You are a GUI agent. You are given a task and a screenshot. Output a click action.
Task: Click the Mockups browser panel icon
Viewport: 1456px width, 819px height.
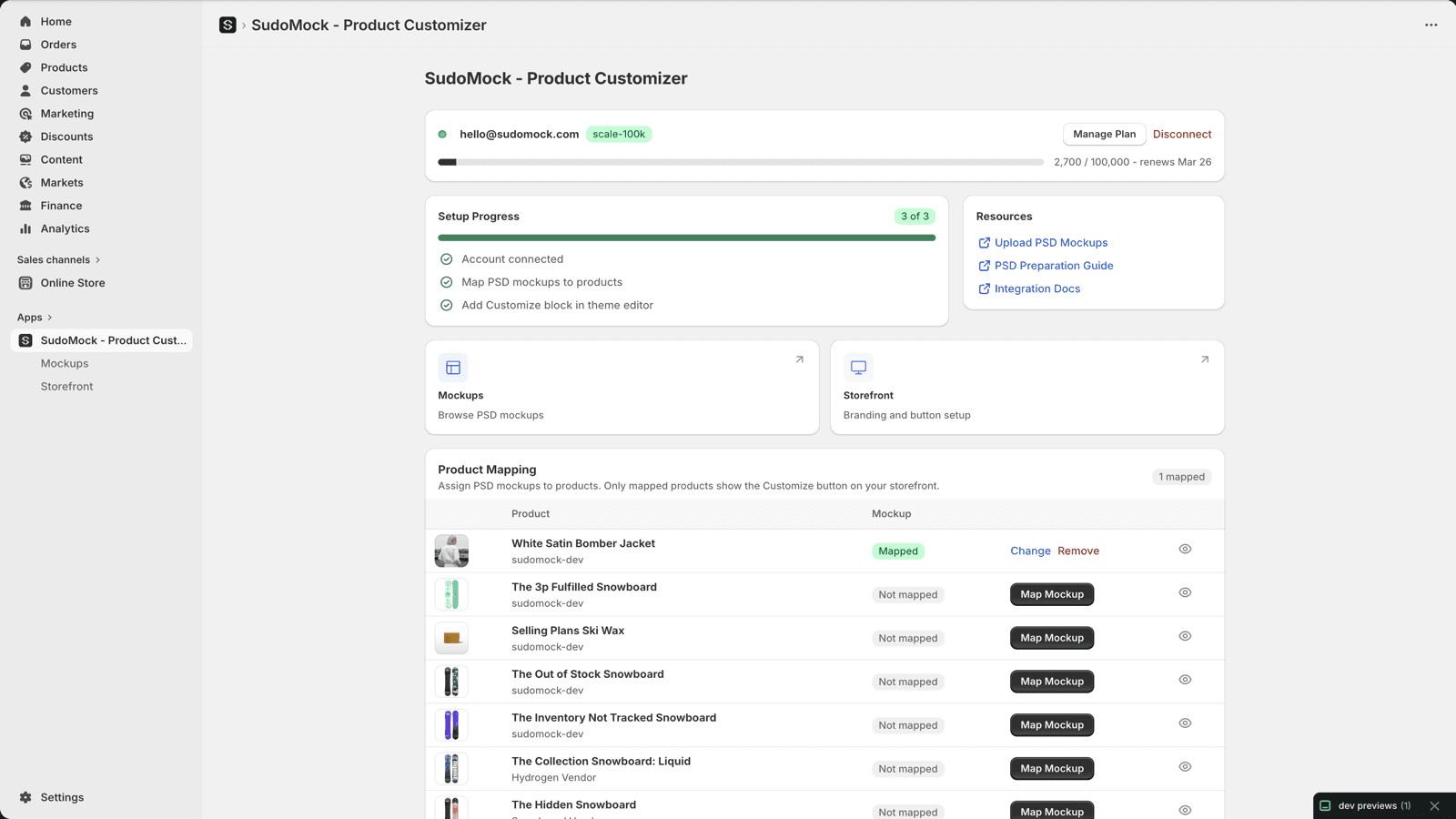(x=452, y=367)
